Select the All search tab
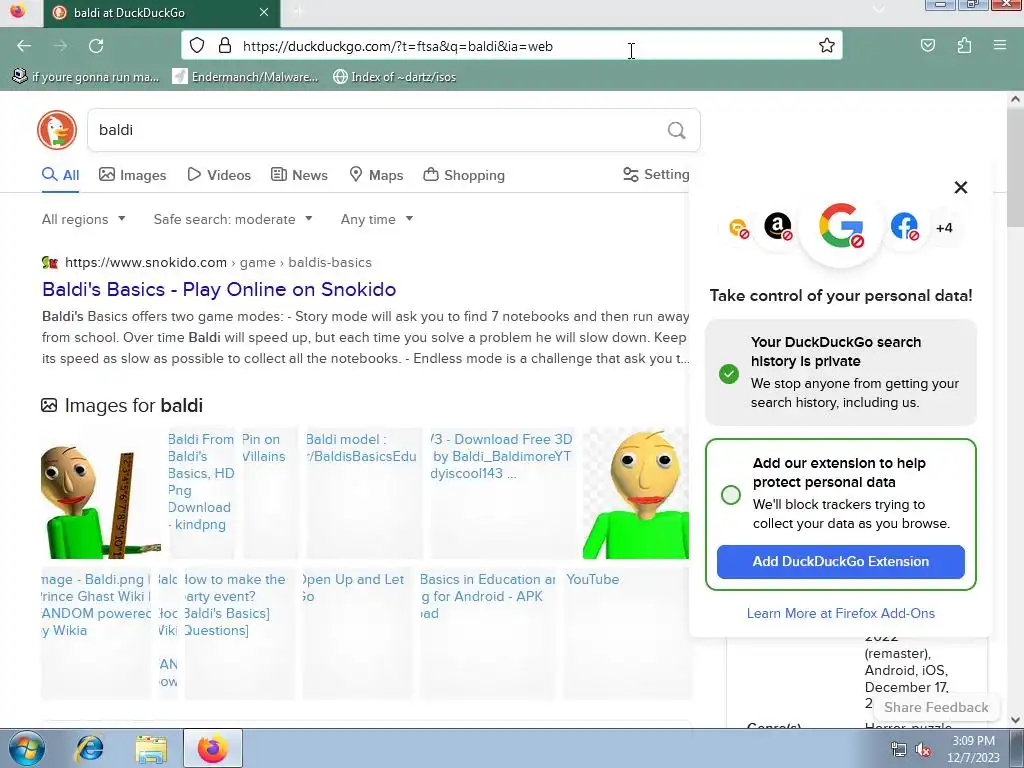This screenshot has width=1024, height=768. point(61,175)
